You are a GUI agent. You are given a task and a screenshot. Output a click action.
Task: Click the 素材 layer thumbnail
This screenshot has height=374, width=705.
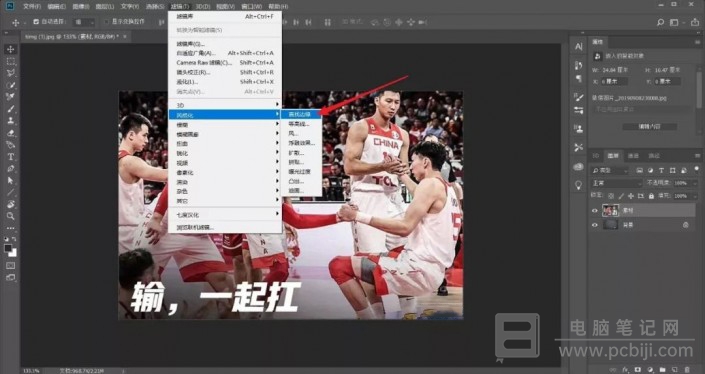point(611,210)
